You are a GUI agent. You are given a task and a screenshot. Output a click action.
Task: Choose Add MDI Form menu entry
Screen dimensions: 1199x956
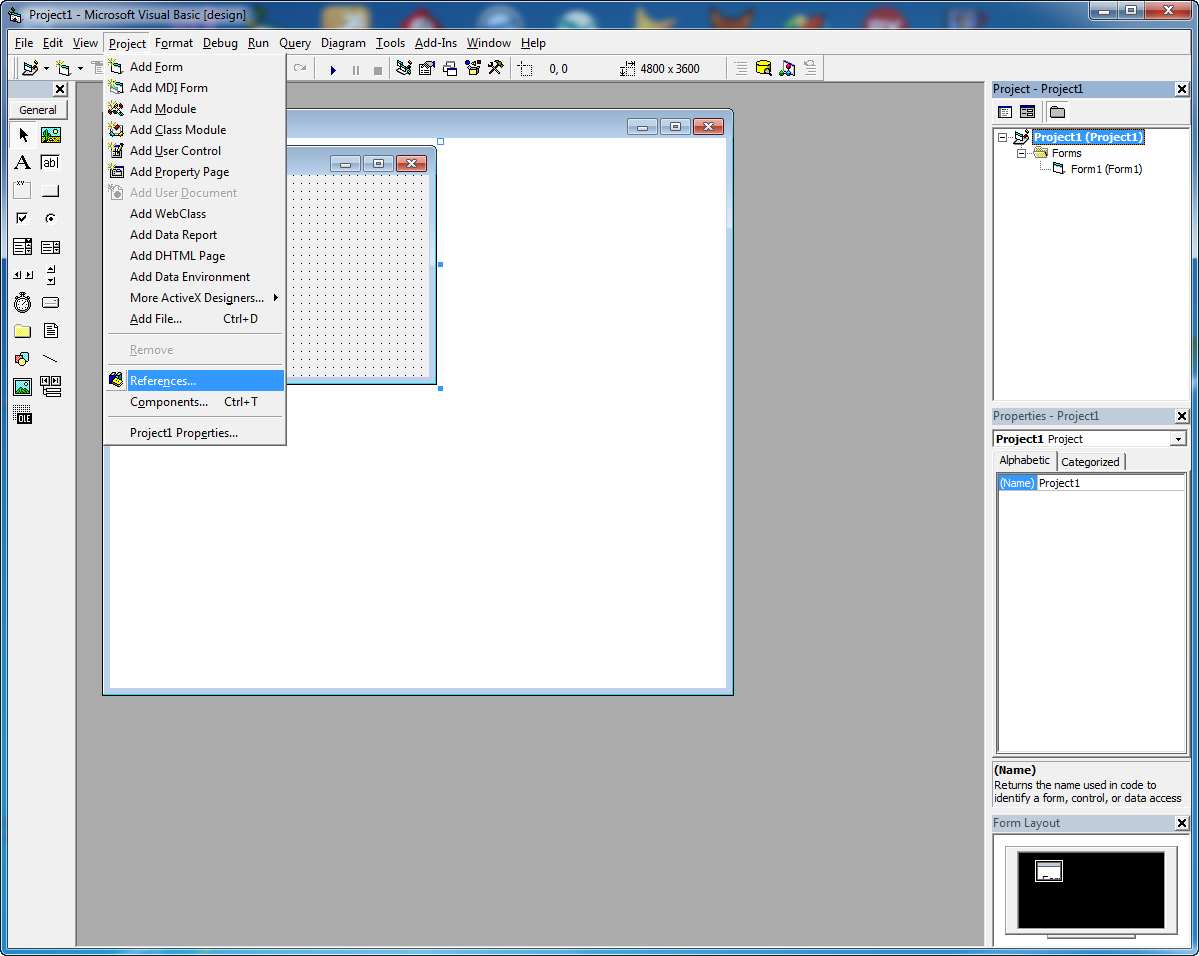pos(196,88)
